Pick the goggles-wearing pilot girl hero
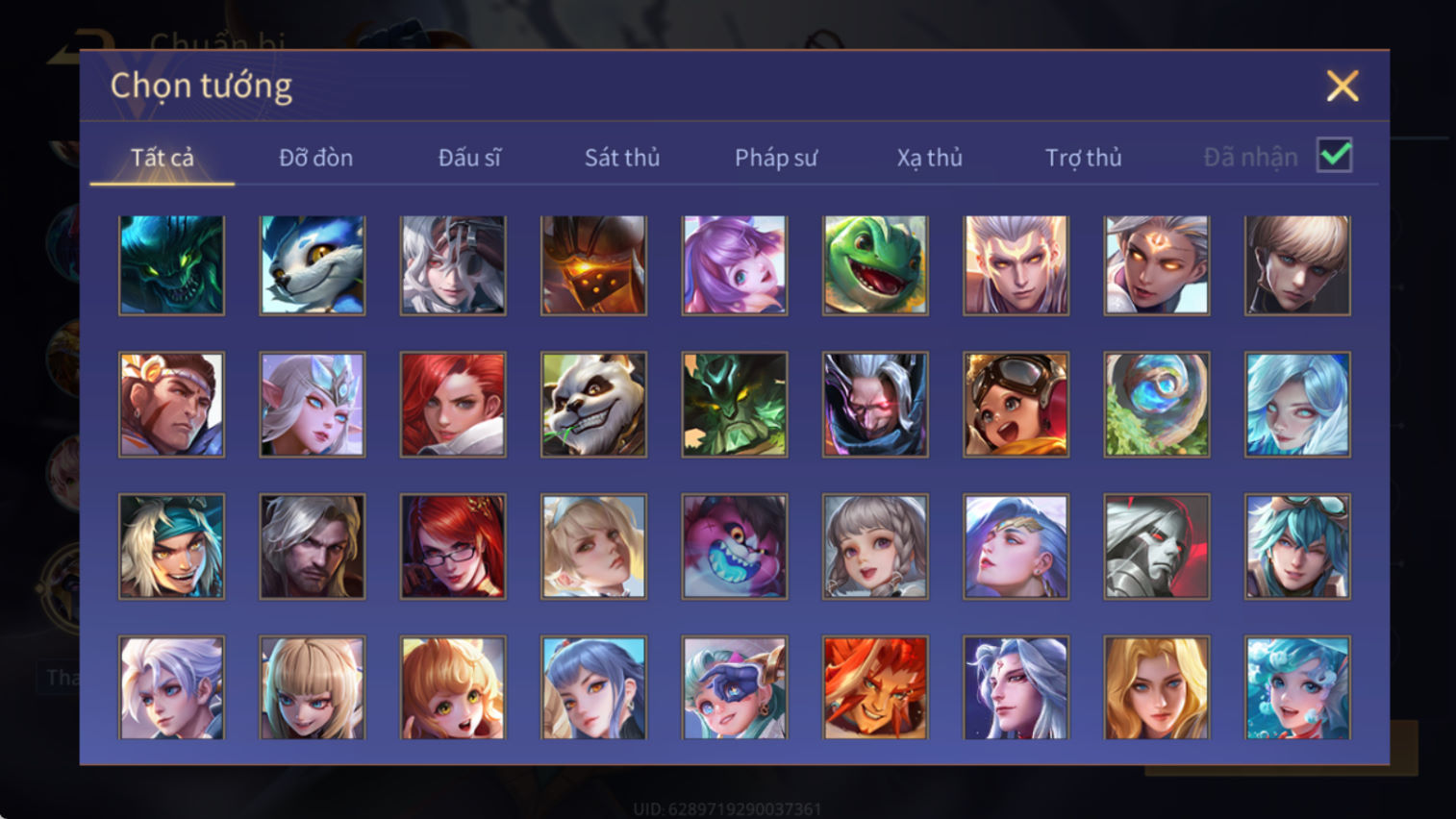This screenshot has width=1456, height=819. [x=1016, y=404]
